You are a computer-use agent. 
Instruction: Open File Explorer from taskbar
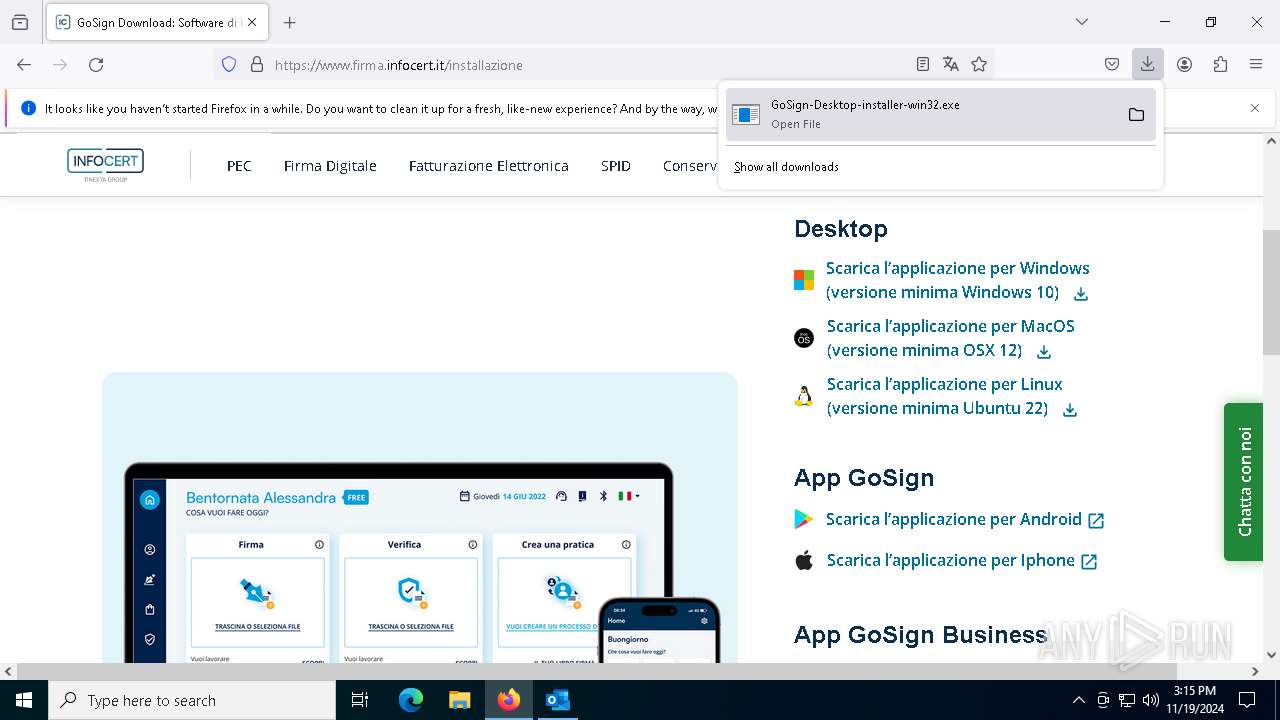459,700
